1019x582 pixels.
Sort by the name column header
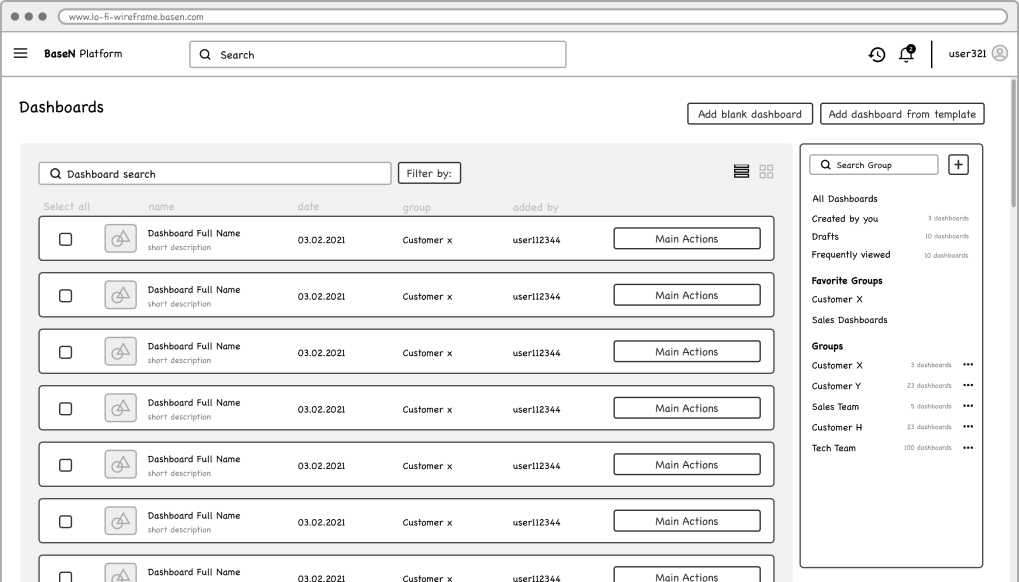161,207
